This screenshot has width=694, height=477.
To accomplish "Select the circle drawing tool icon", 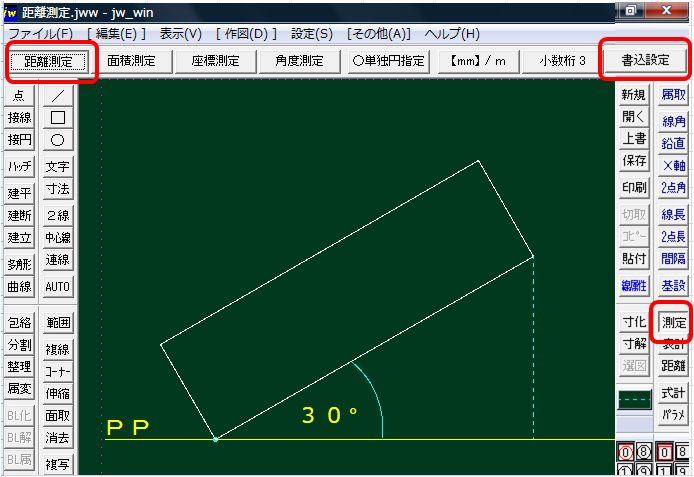I will point(58,140).
